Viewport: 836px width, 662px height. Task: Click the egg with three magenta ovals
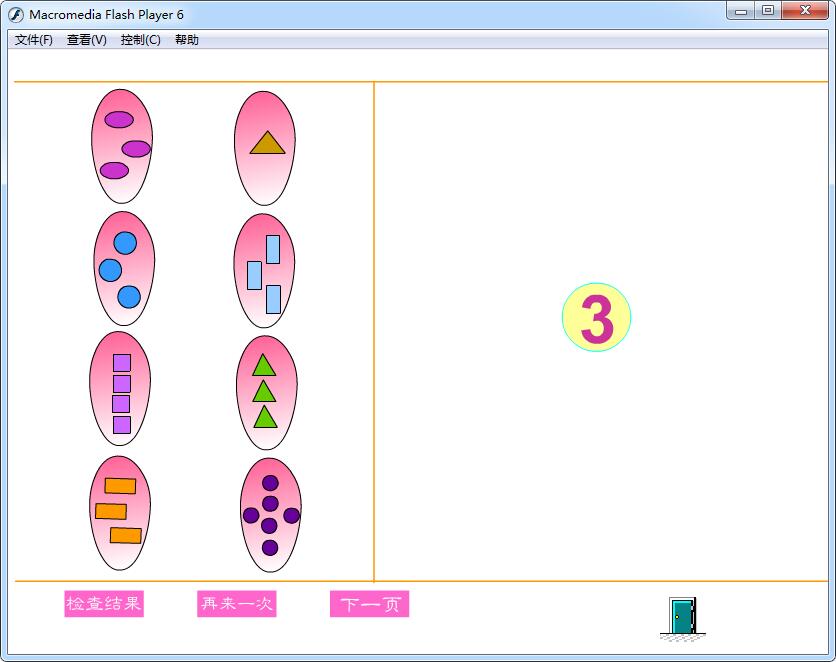point(122,146)
